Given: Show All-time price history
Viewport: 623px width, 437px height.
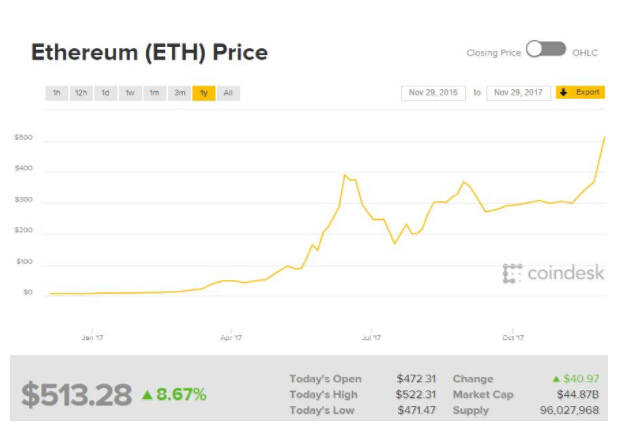Looking at the screenshot, I should [x=228, y=93].
